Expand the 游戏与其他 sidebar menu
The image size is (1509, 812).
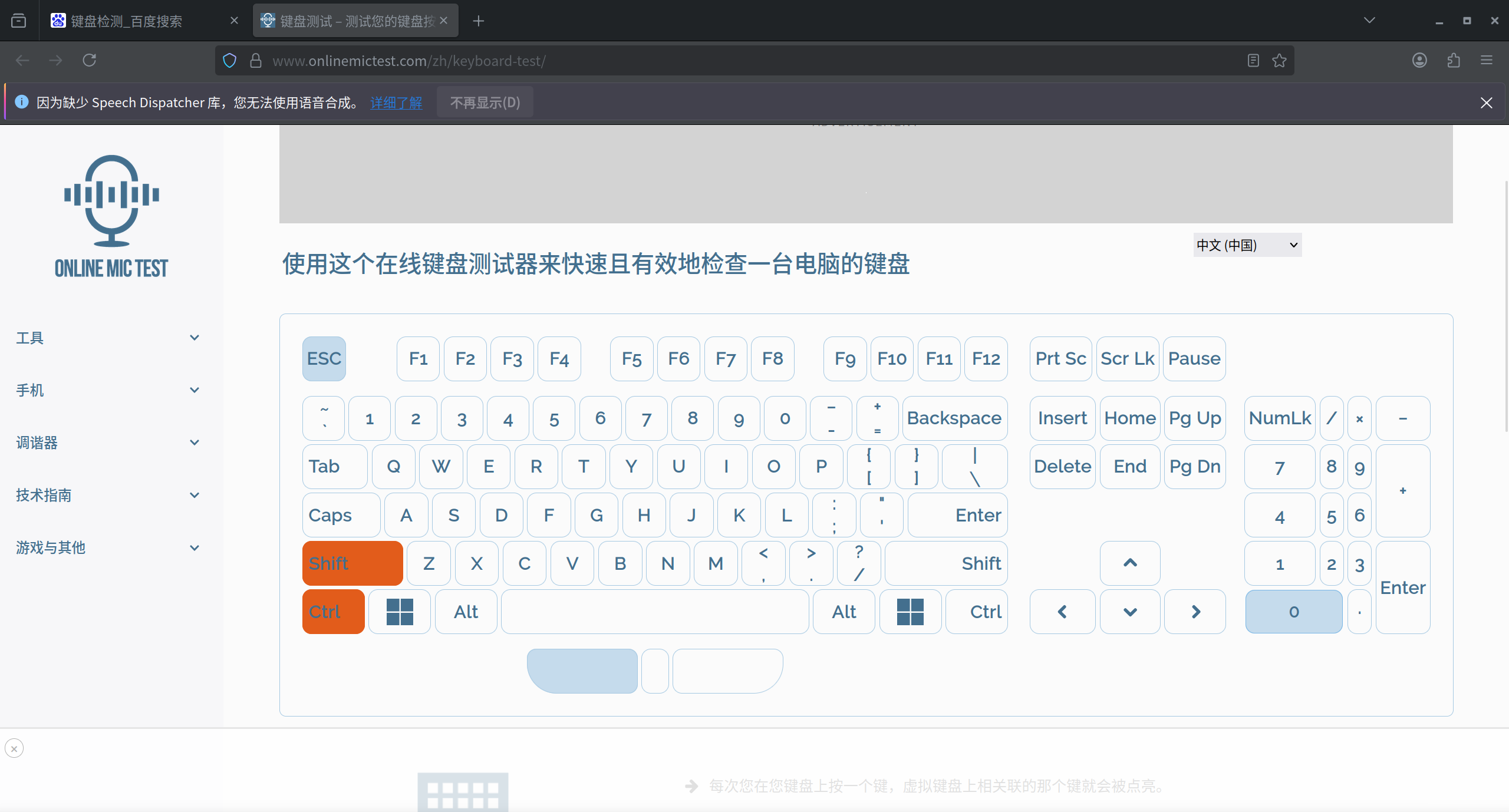click(x=108, y=547)
